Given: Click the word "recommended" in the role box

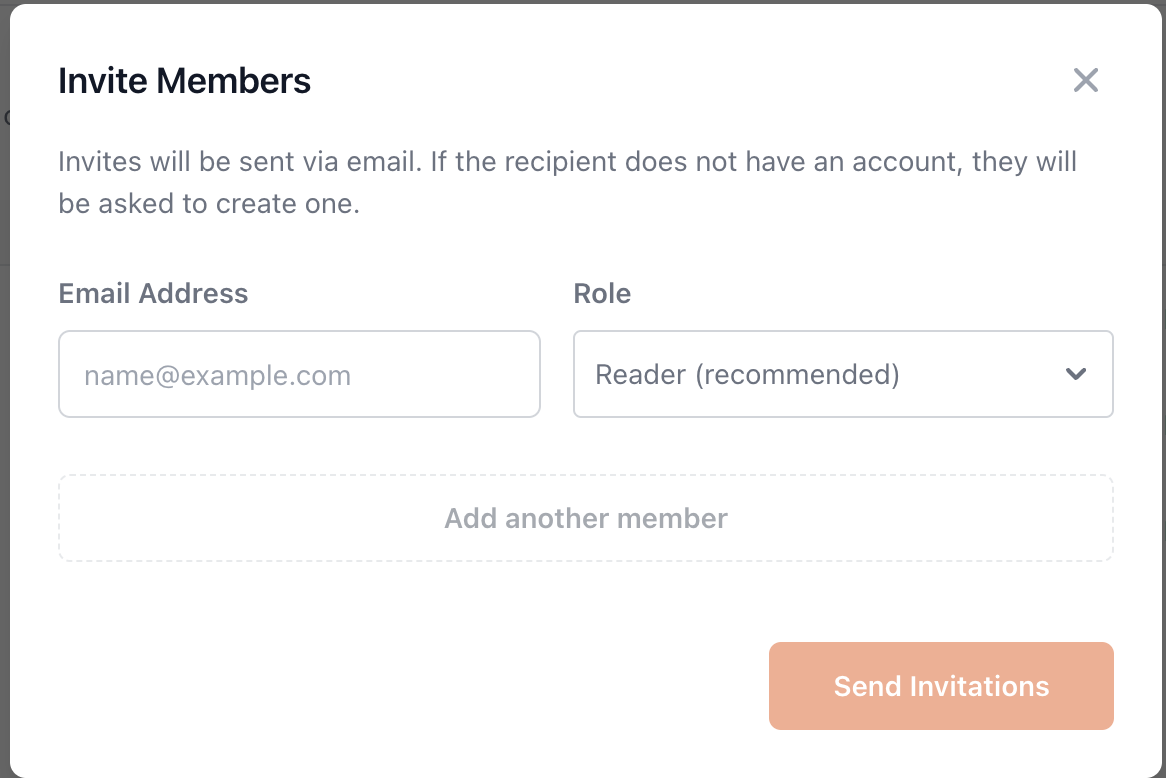Looking at the screenshot, I should pos(797,375).
